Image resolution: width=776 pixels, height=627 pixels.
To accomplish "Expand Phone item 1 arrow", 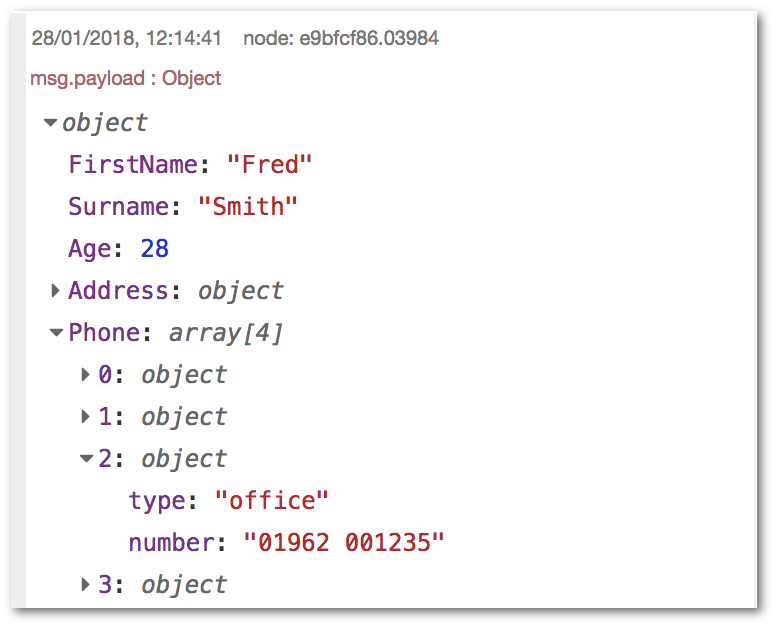I will (86, 417).
